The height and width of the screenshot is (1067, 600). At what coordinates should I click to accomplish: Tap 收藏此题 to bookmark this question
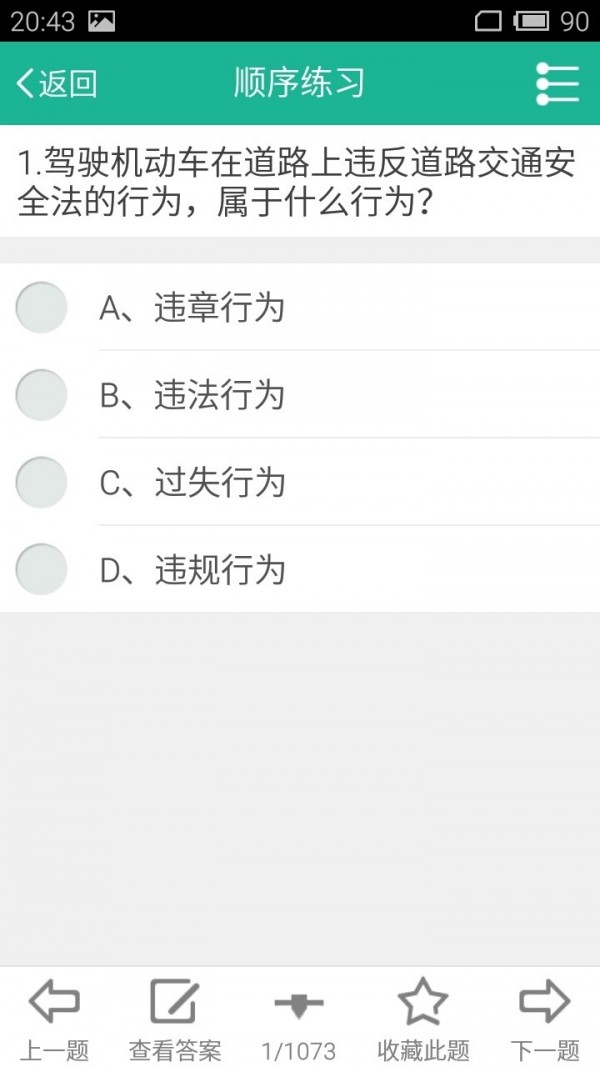click(423, 1049)
